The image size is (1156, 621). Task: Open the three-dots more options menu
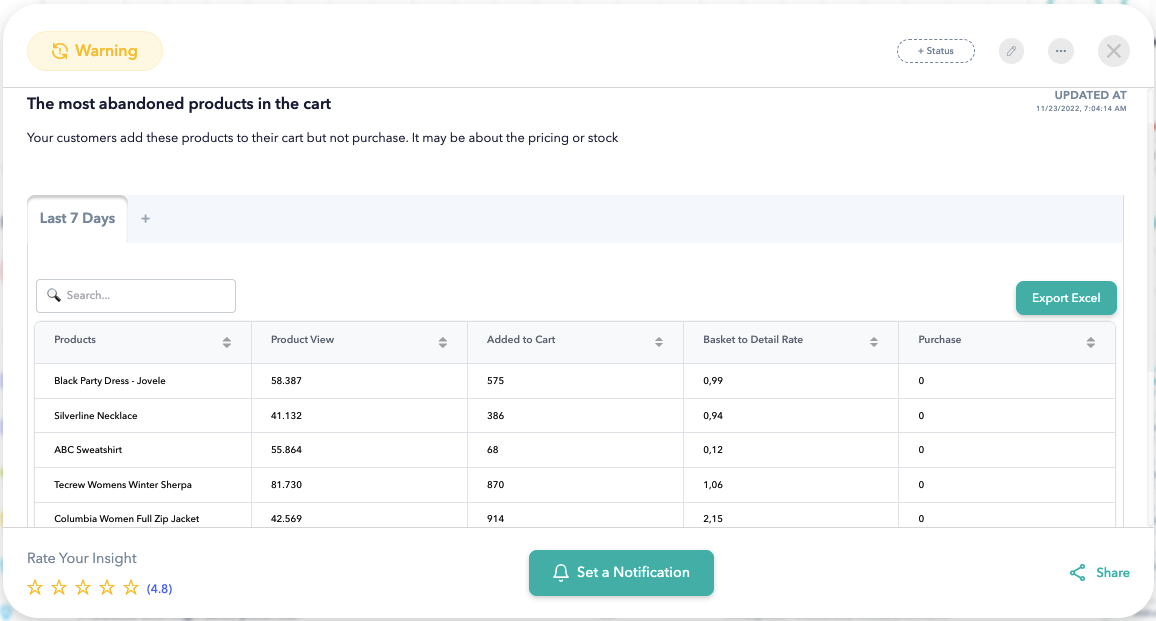click(1061, 51)
